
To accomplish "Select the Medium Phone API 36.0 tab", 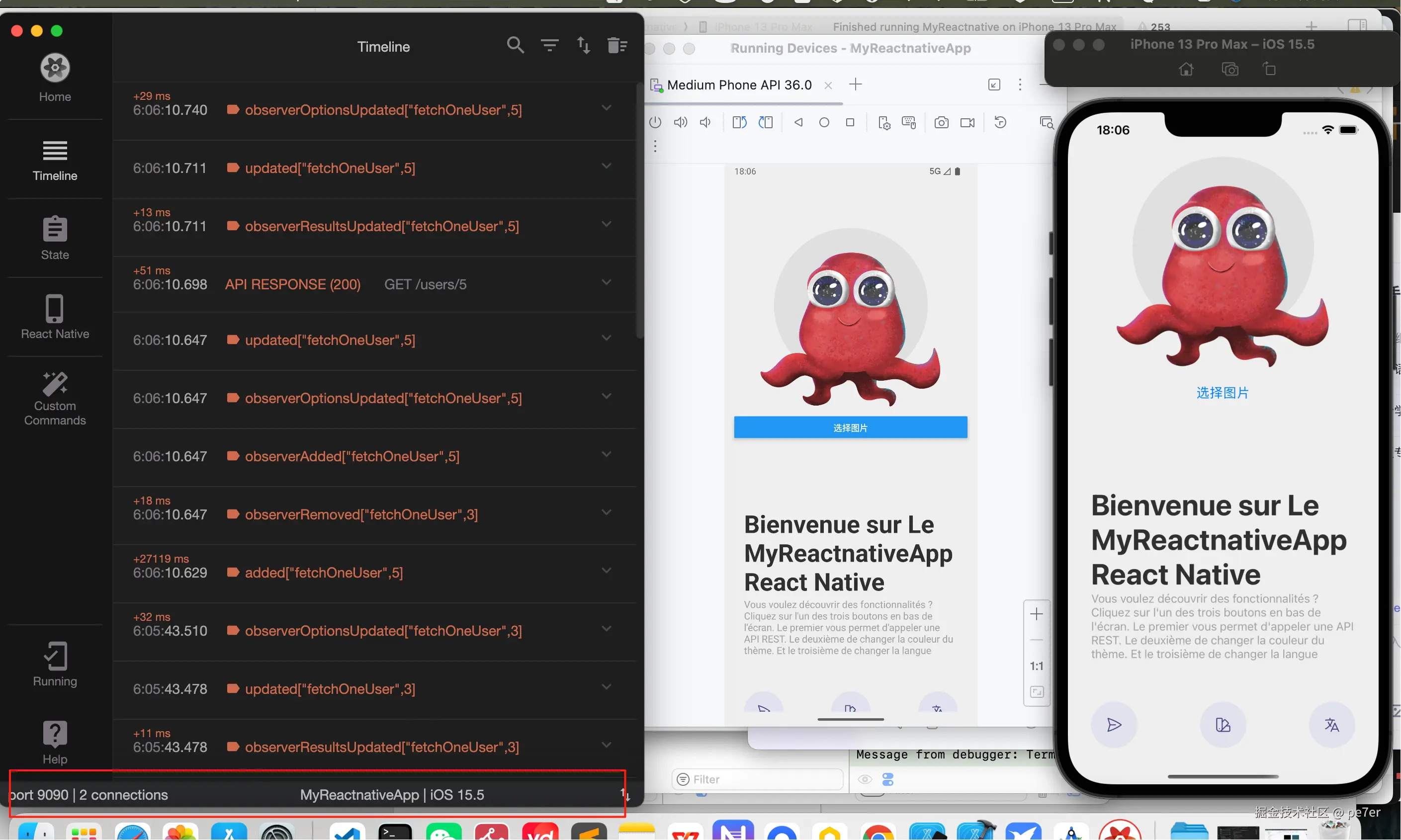I will [x=739, y=85].
